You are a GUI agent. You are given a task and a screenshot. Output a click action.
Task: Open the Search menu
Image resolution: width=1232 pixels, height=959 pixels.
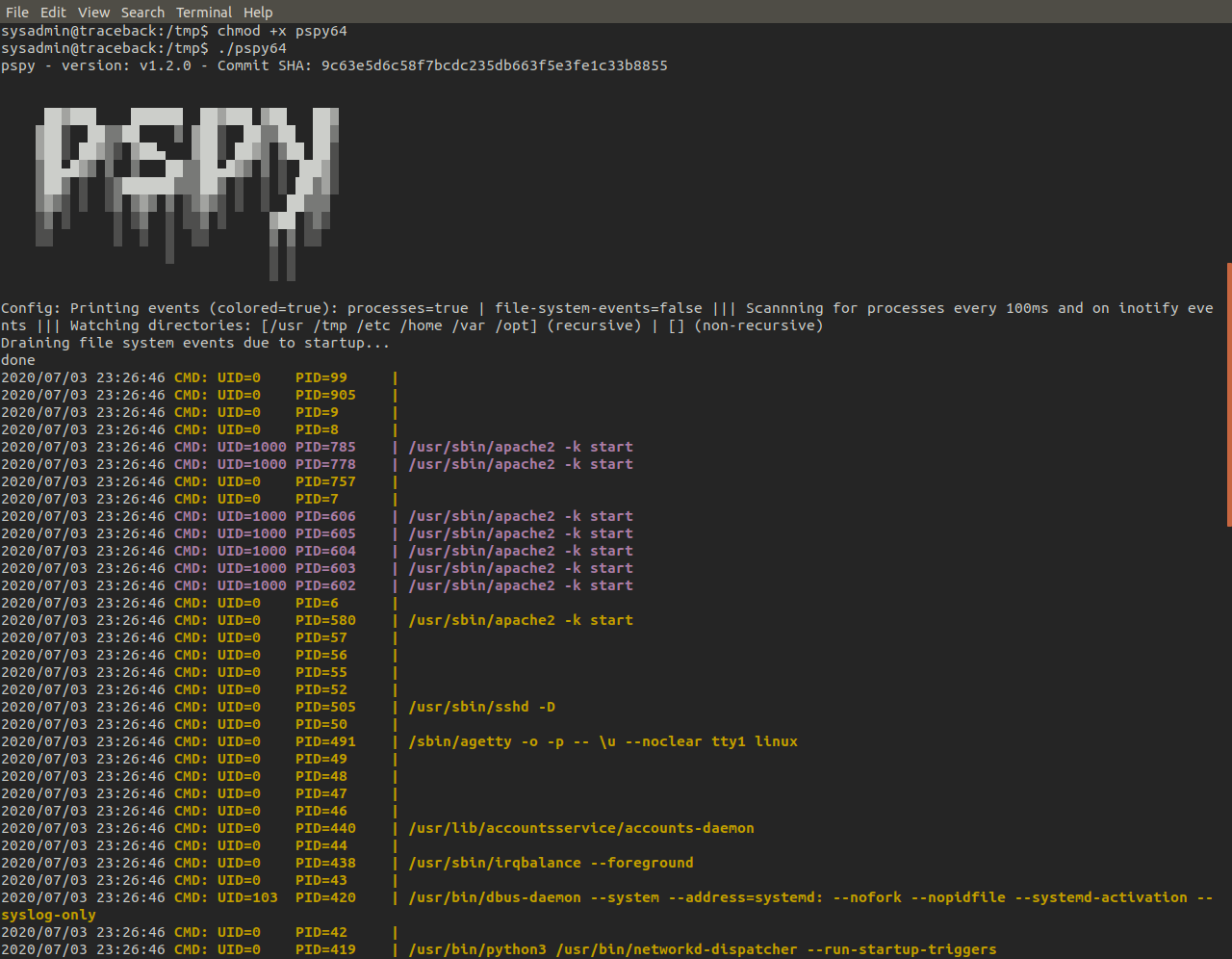click(x=142, y=13)
